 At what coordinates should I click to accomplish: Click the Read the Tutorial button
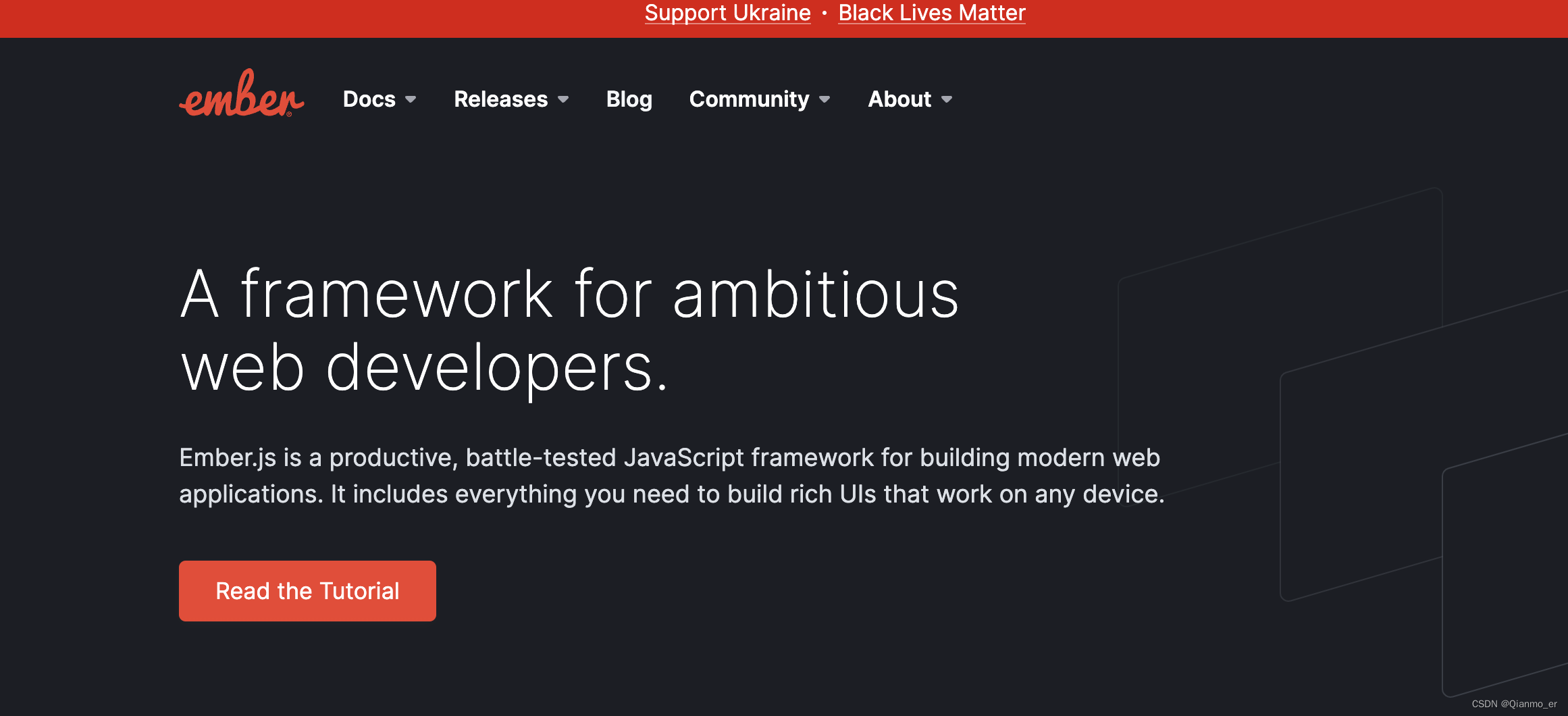[307, 591]
